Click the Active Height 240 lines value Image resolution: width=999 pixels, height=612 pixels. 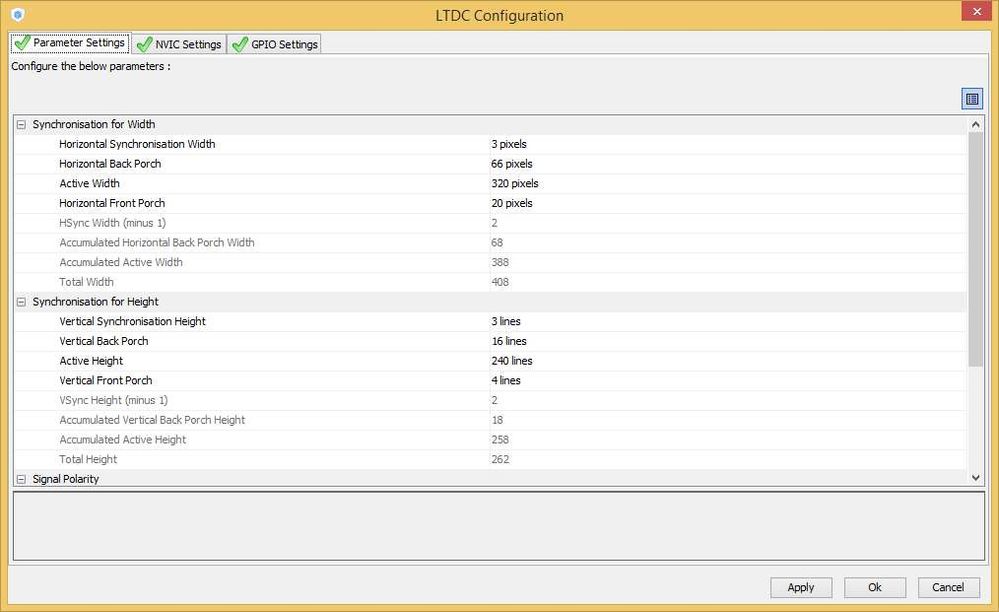[x=512, y=361]
